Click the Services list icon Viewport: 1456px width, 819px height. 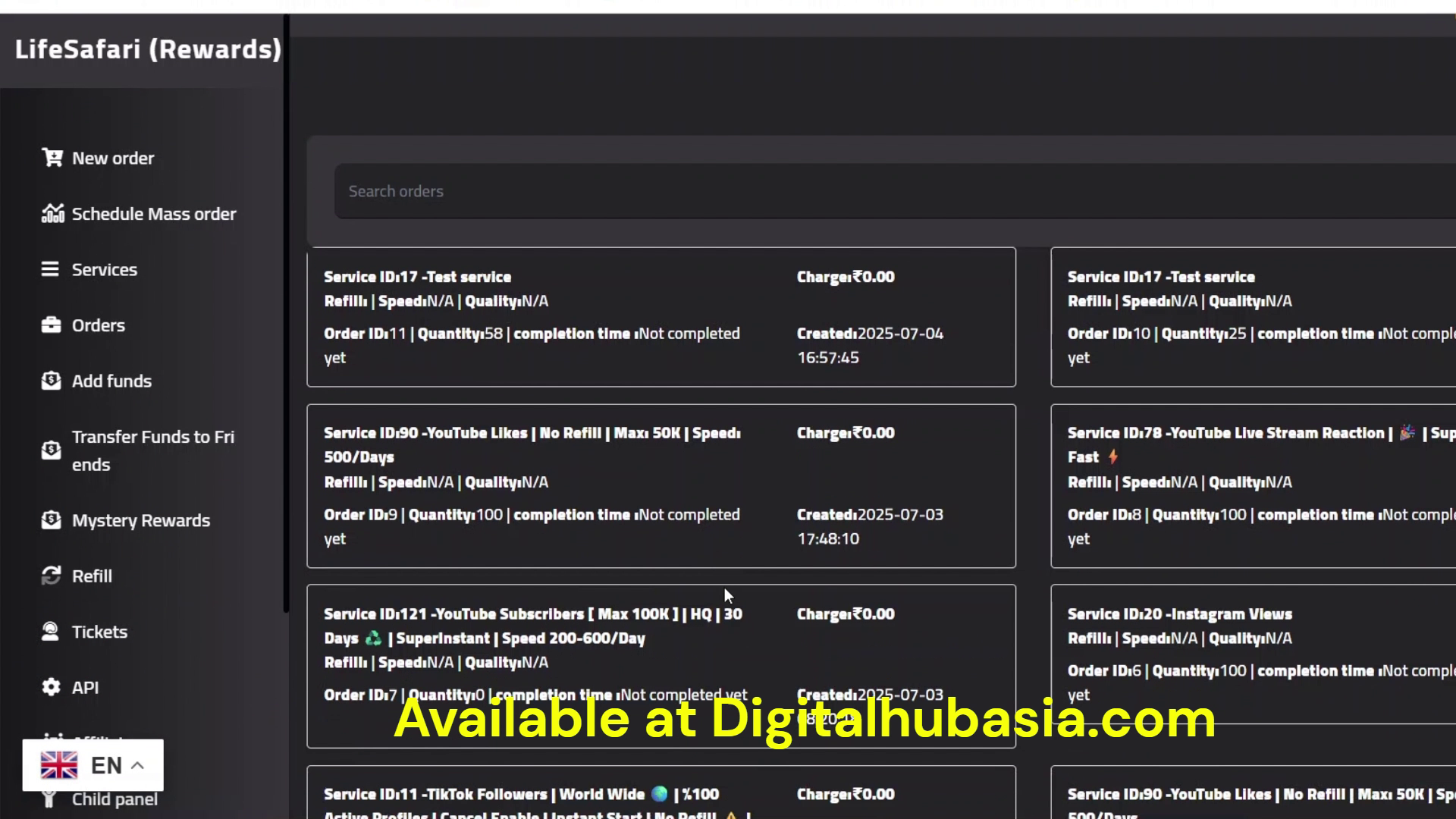tap(50, 269)
